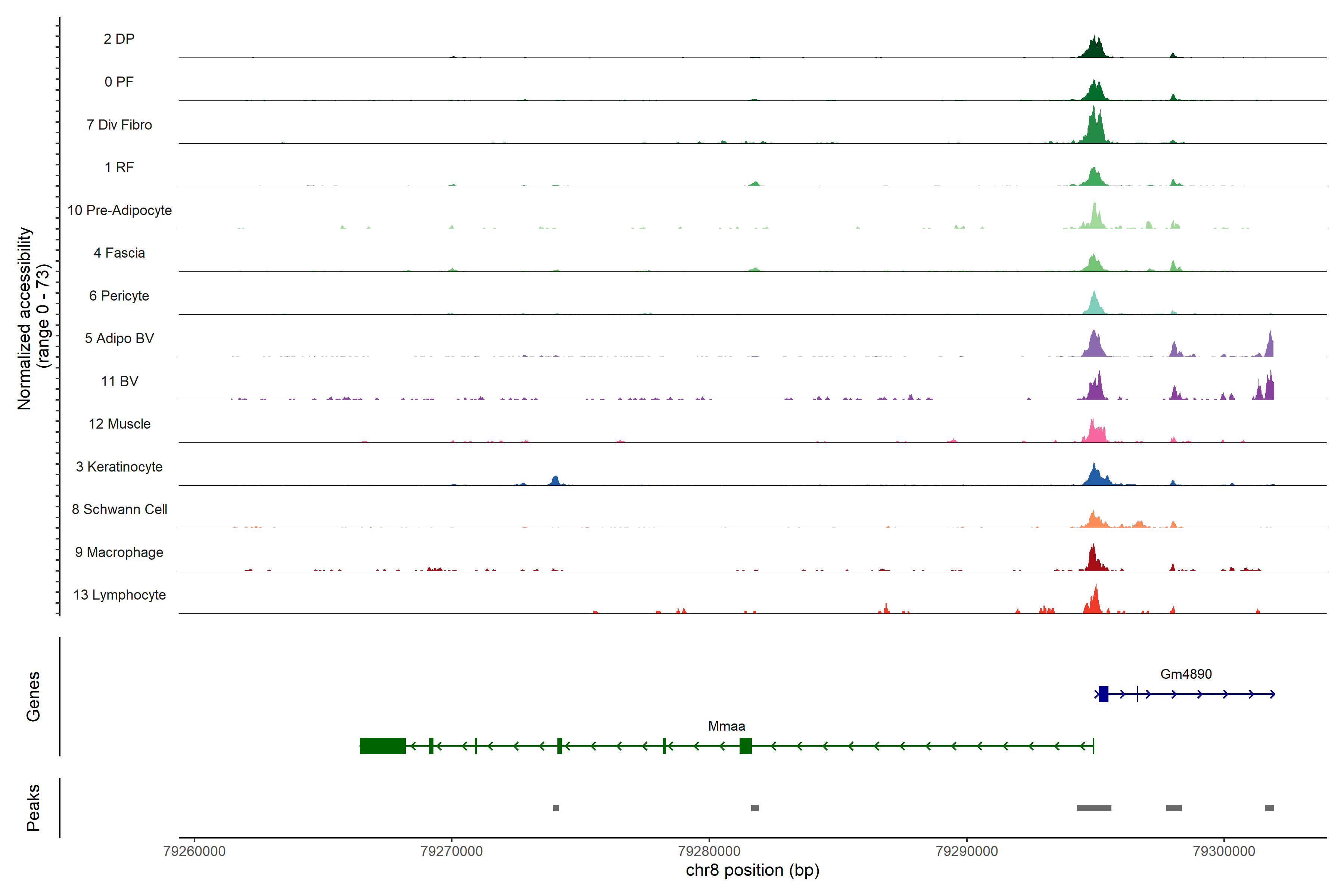Select the 13 Lymphocyte track label
The image size is (1344, 896).
(119, 595)
